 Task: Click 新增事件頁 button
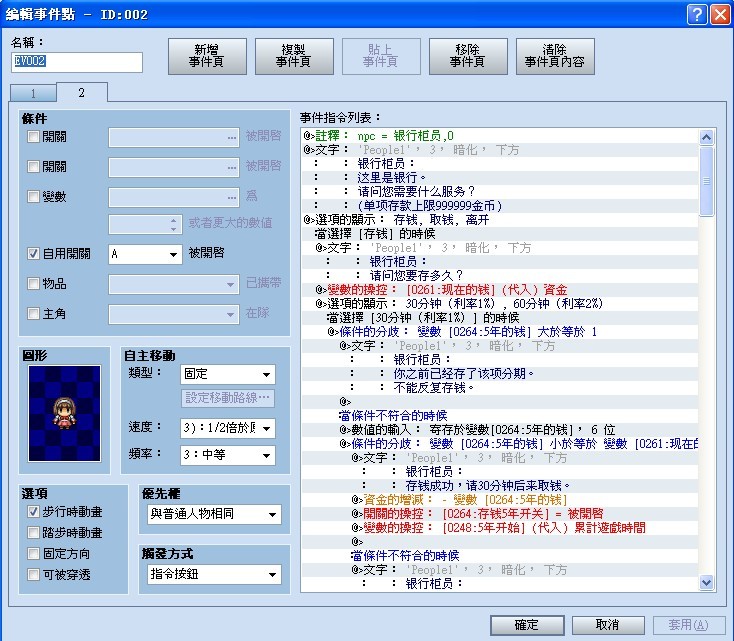click(x=207, y=56)
